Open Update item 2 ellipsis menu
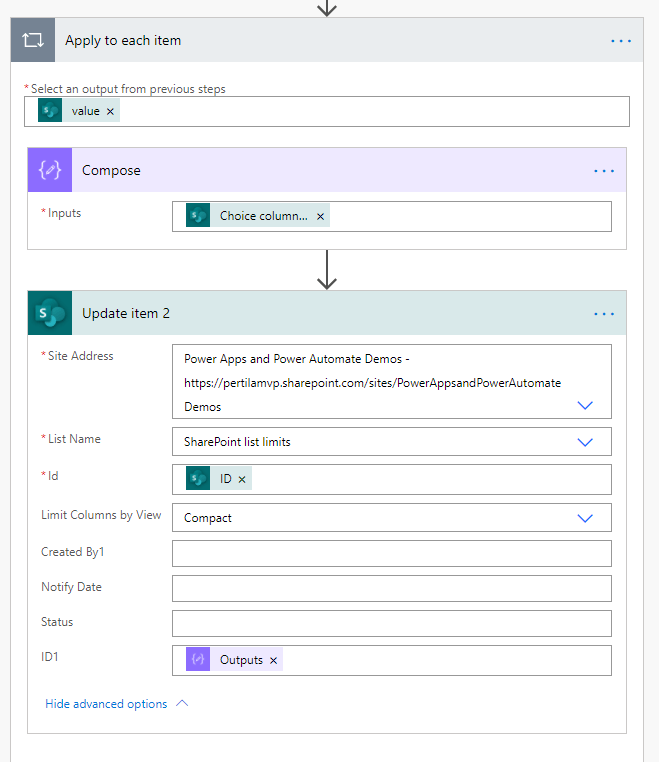The height and width of the screenshot is (762, 659). pyautogui.click(x=604, y=314)
